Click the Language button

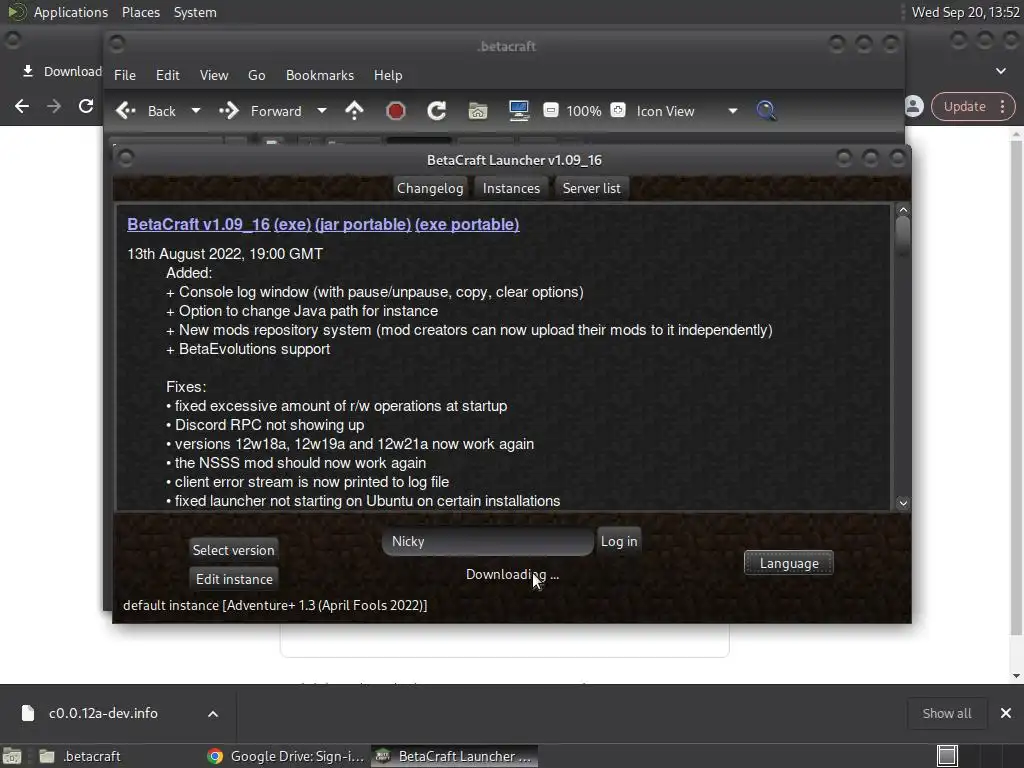pyautogui.click(x=789, y=563)
